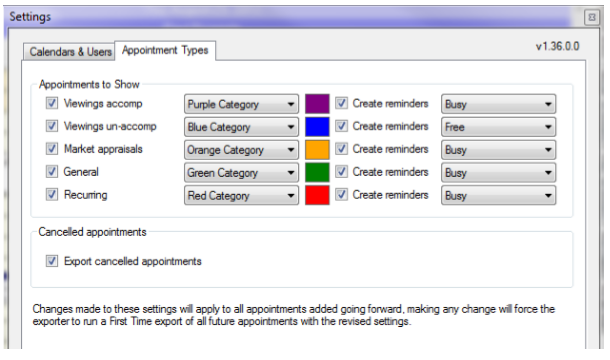Disable the Market appraisals appointment type
The height and width of the screenshot is (360, 610).
click(52, 149)
